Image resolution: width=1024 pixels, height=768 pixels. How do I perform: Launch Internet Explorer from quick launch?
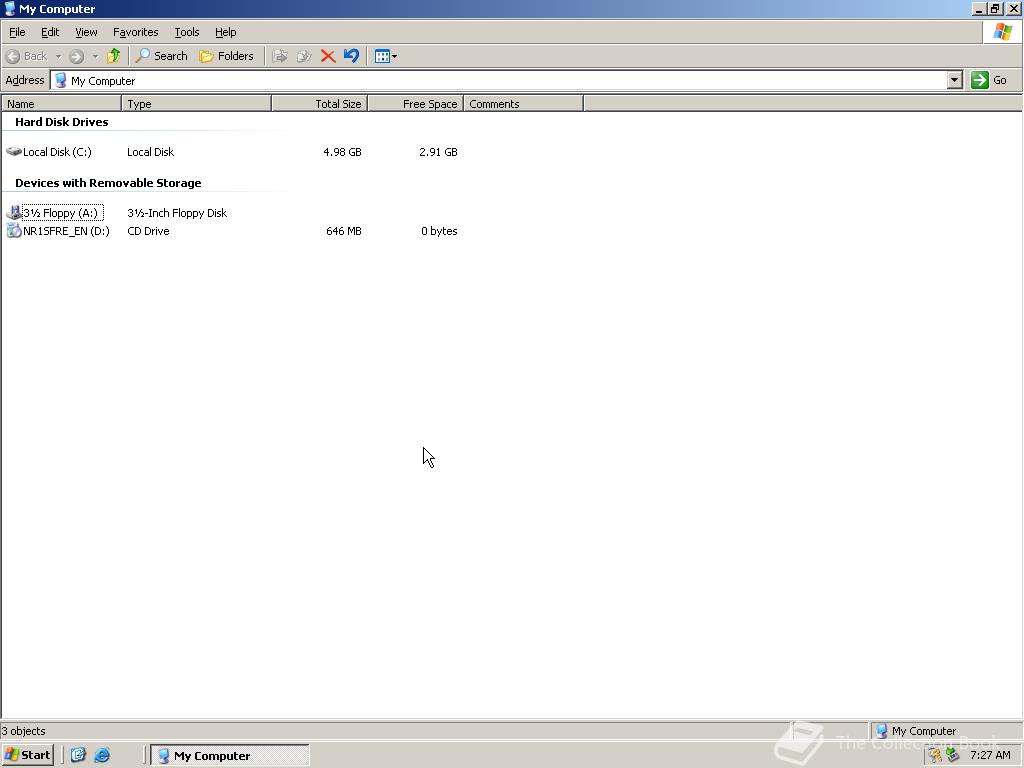point(103,755)
